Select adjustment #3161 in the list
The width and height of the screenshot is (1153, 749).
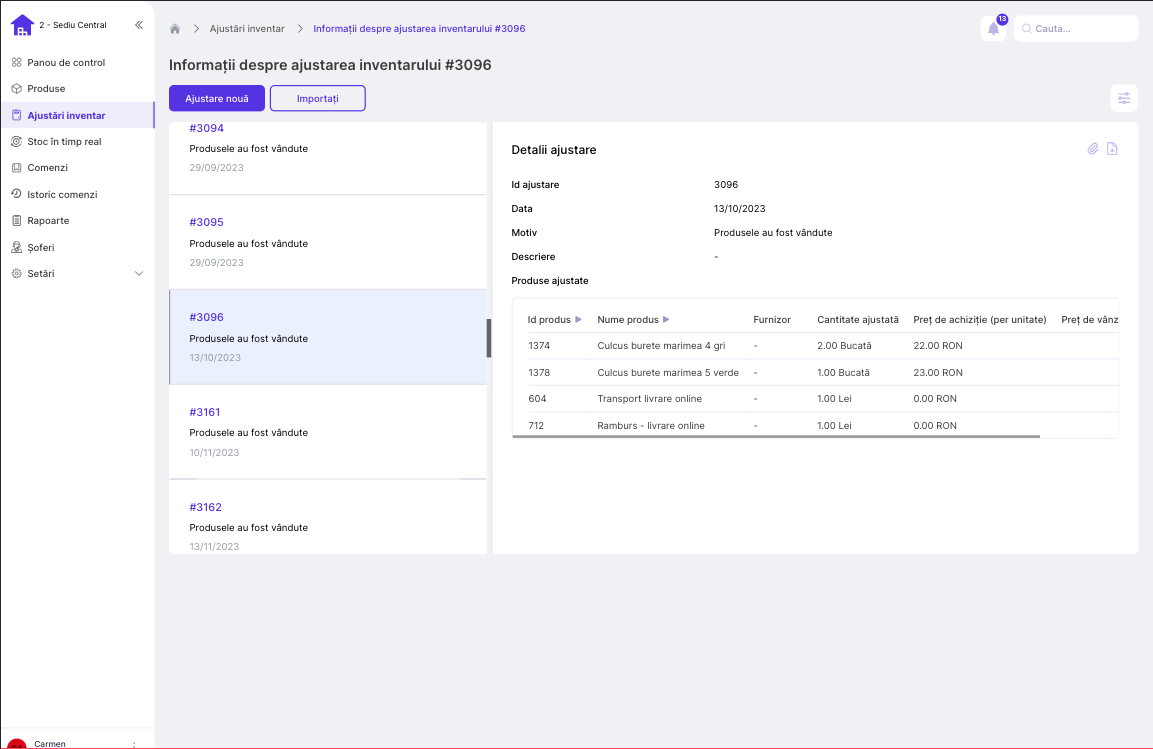click(206, 412)
